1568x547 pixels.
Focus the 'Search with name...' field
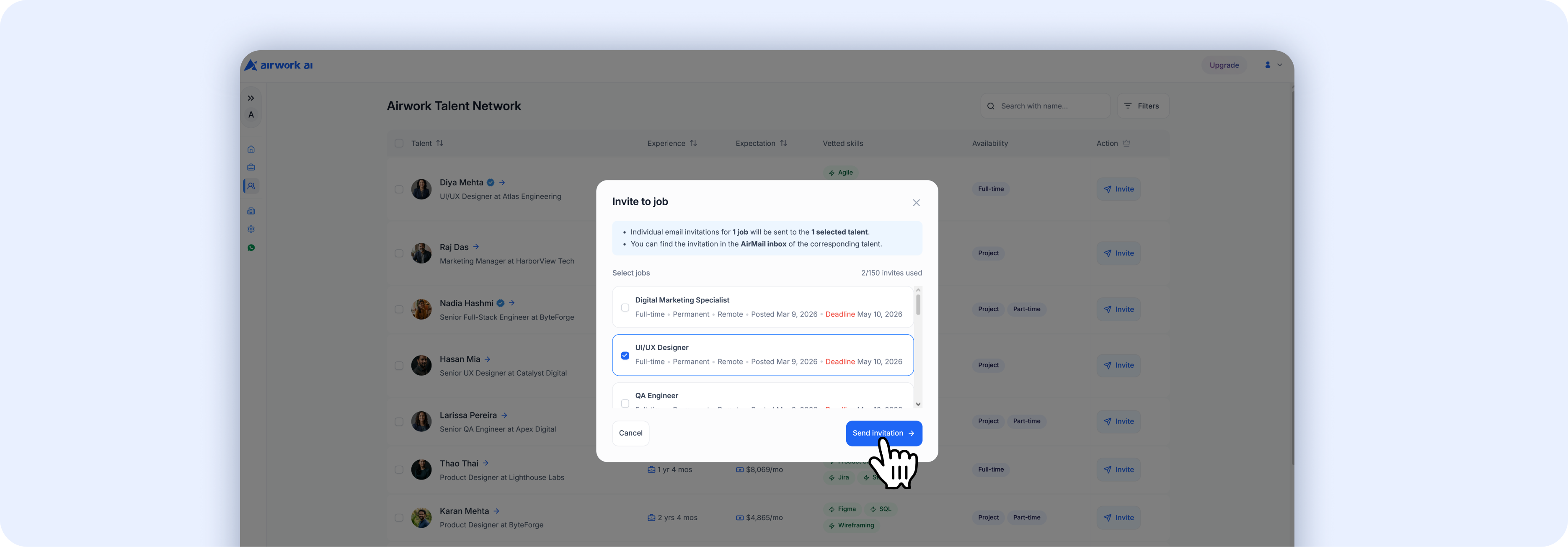tap(1045, 106)
